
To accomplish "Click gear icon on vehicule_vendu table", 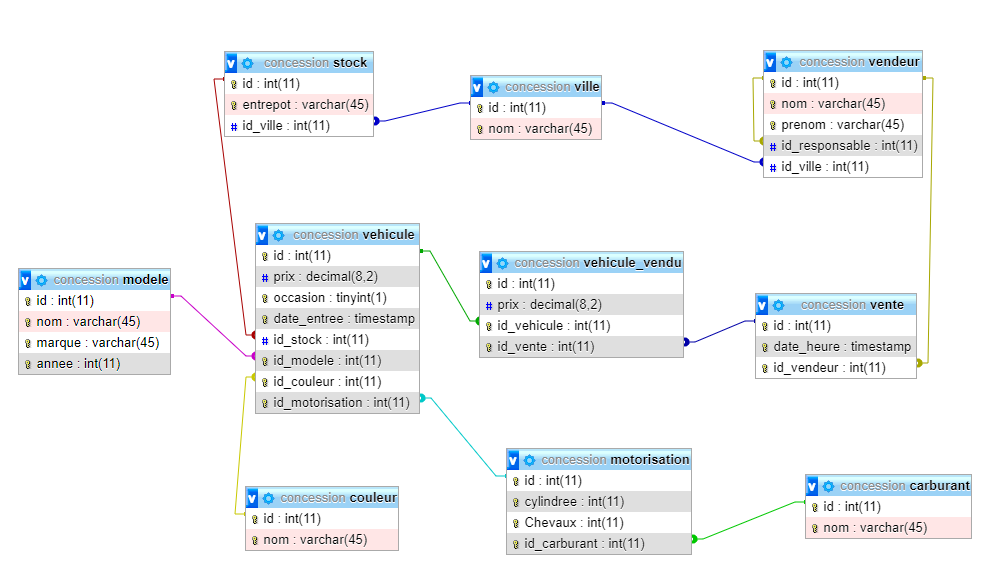I will [x=503, y=263].
